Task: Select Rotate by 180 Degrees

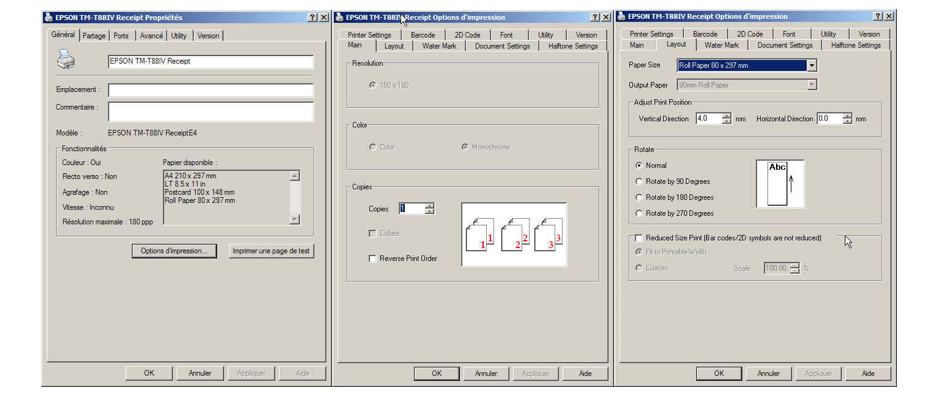Action: [639, 197]
